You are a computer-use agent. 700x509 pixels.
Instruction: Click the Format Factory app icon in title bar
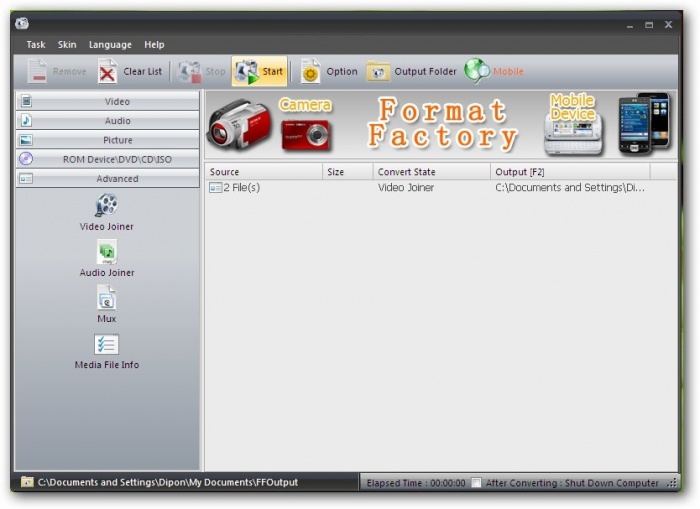pos(22,24)
